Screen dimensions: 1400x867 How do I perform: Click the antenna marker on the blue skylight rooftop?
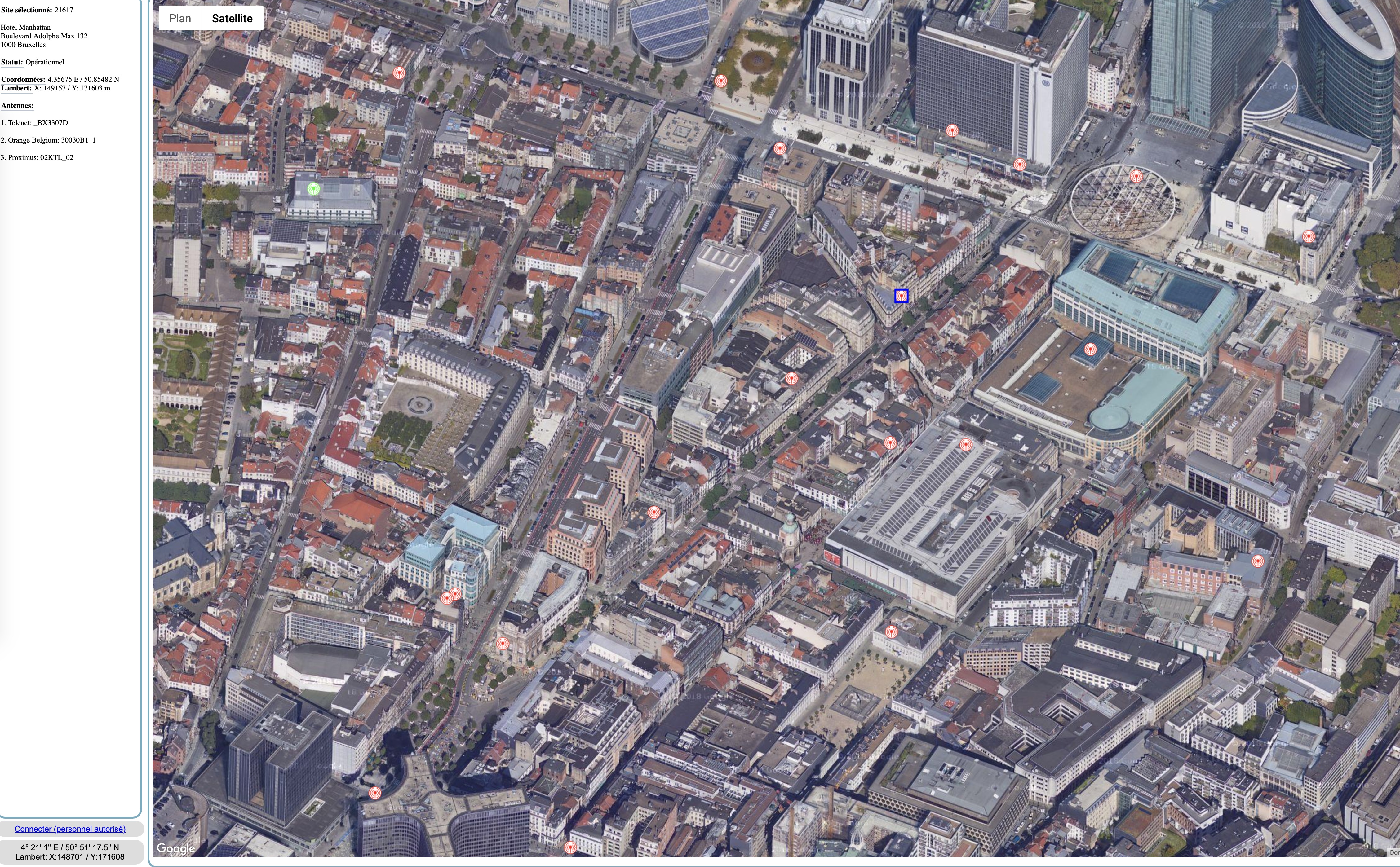pyautogui.click(x=1090, y=349)
